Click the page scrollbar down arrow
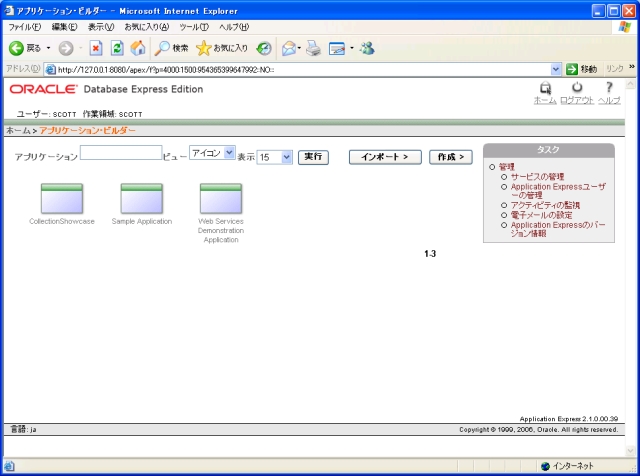Image resolution: width=640 pixels, height=476 pixels. (x=630, y=451)
